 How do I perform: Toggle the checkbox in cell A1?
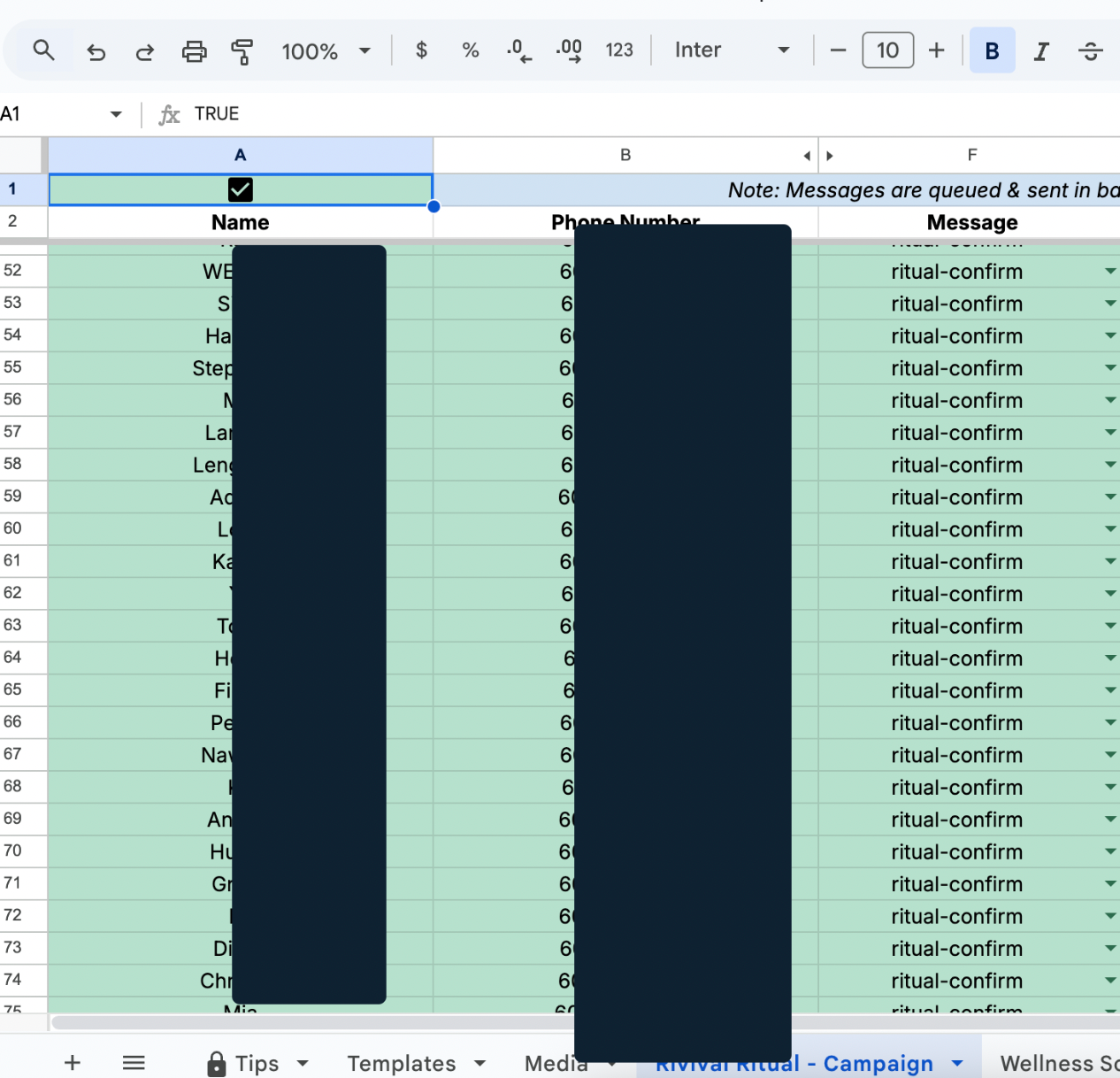241,189
